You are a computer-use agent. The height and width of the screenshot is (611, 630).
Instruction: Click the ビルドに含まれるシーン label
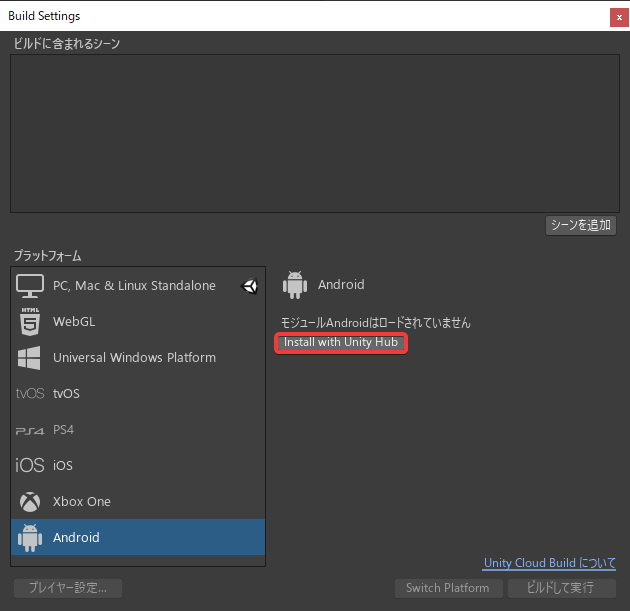pos(67,43)
